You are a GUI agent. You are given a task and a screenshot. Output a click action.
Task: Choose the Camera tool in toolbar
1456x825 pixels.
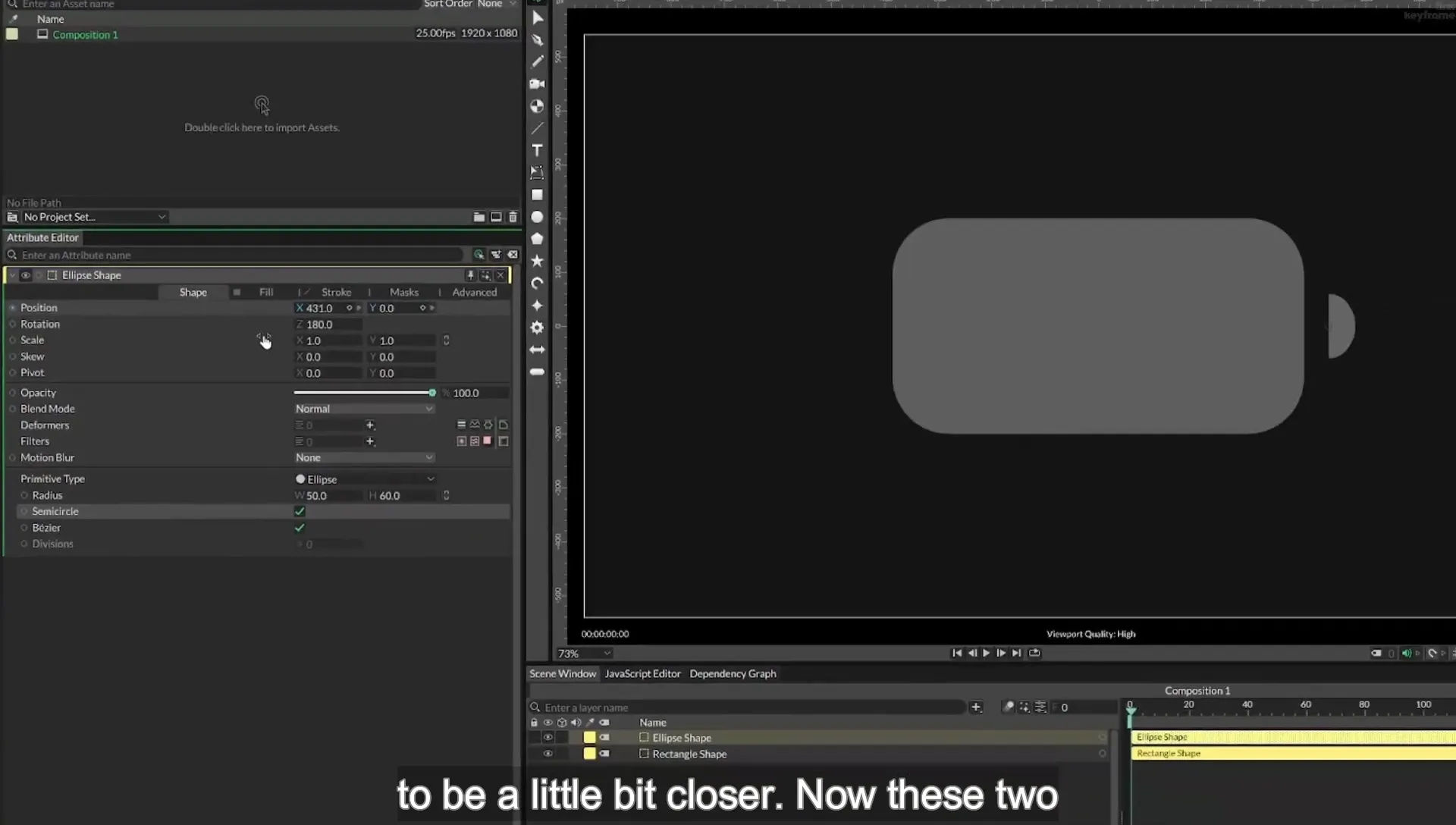tap(537, 83)
